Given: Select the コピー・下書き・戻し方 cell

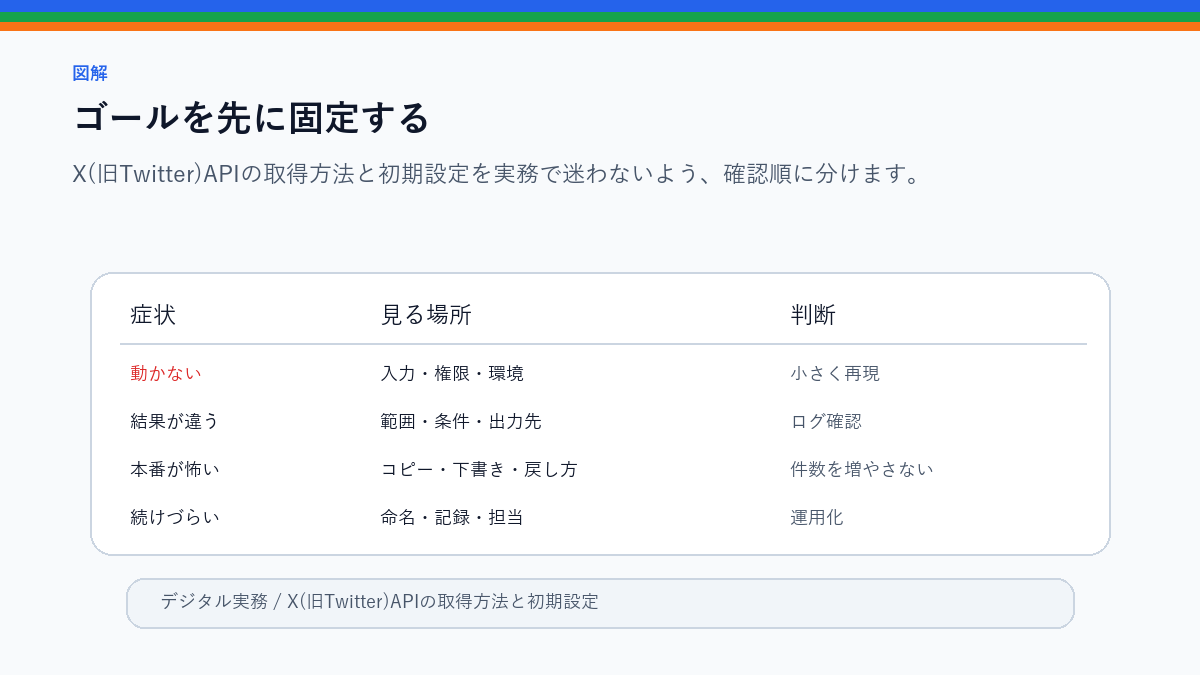Looking at the screenshot, I should point(479,469).
